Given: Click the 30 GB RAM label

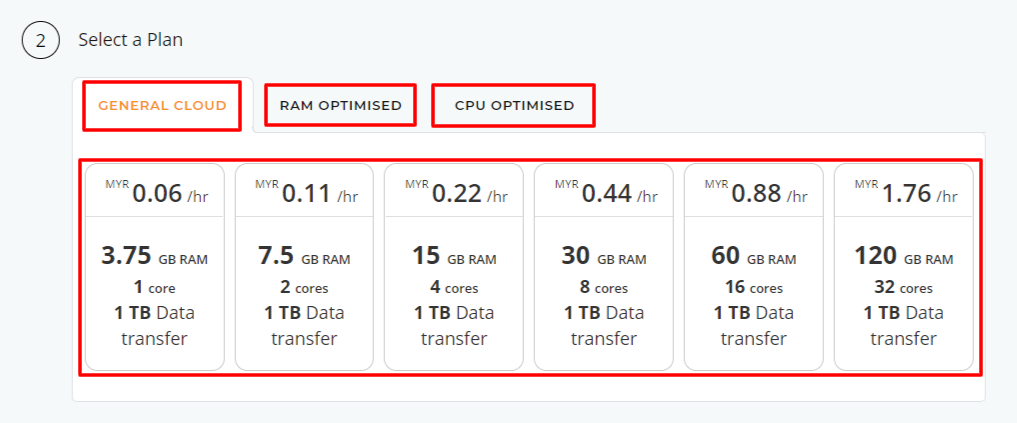Looking at the screenshot, I should (604, 256).
